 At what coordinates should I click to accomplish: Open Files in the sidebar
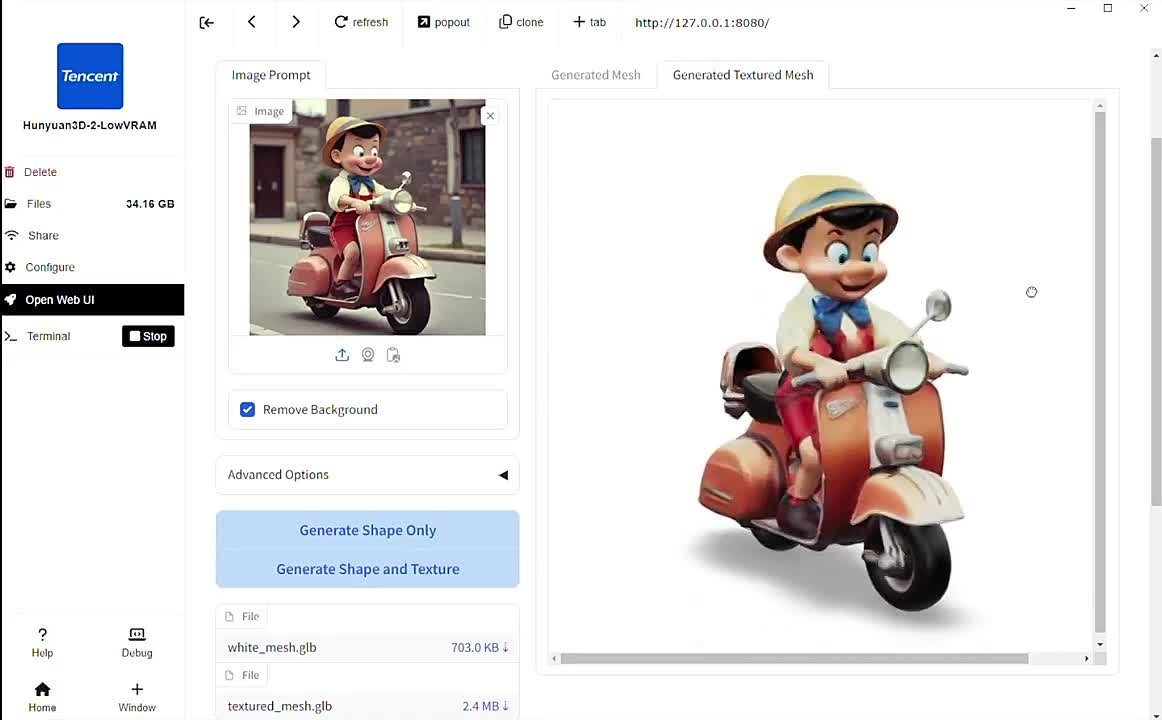pos(39,204)
